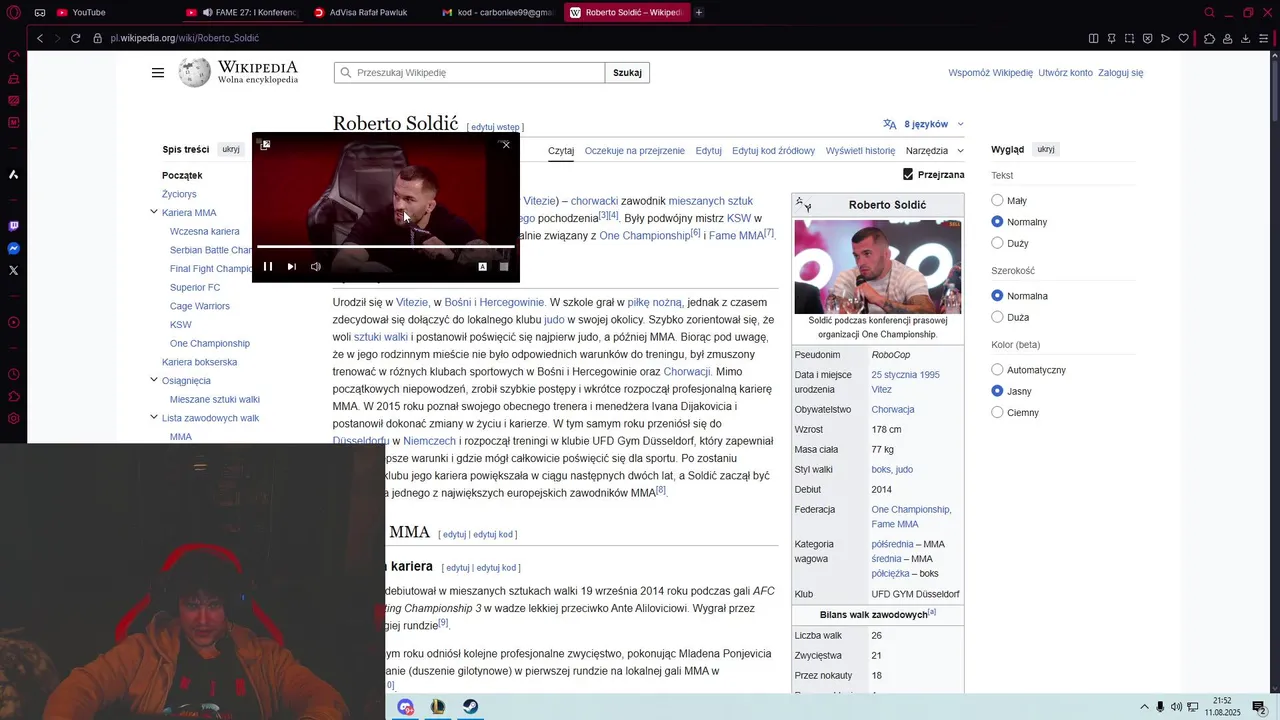Open browsing history clock in sidebar
Viewport: 1280px width, 720px height.
pyautogui.click(x=13, y=375)
